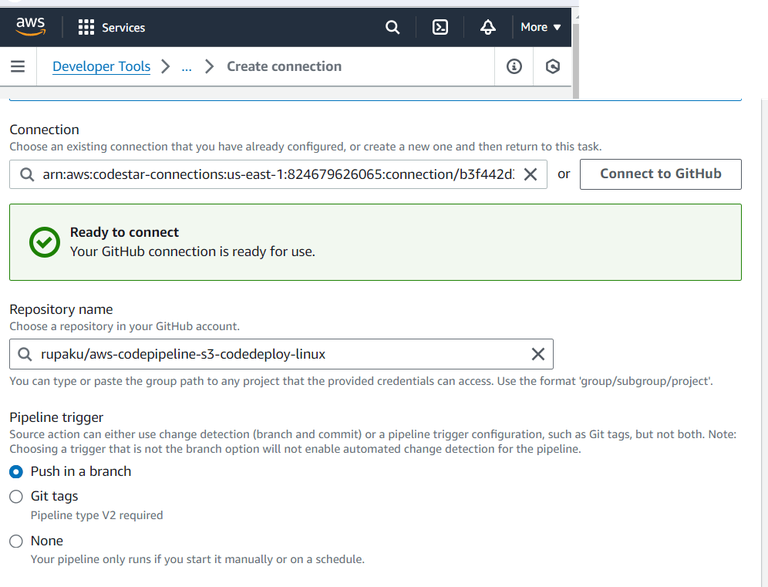The width and height of the screenshot is (768, 587).
Task: Select the Git tags trigger option
Action: (16, 497)
